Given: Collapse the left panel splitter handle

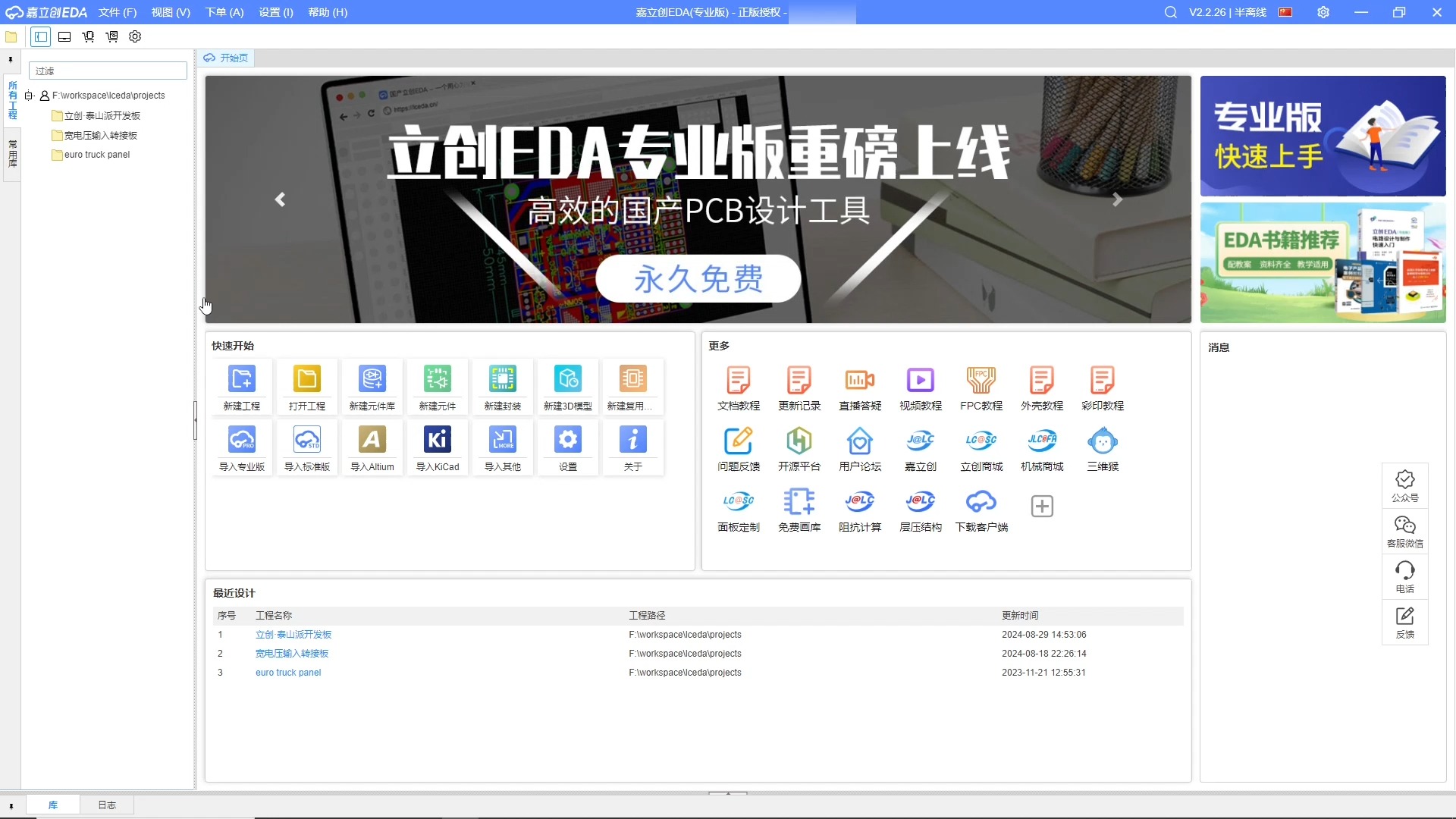Looking at the screenshot, I should tap(195, 421).
